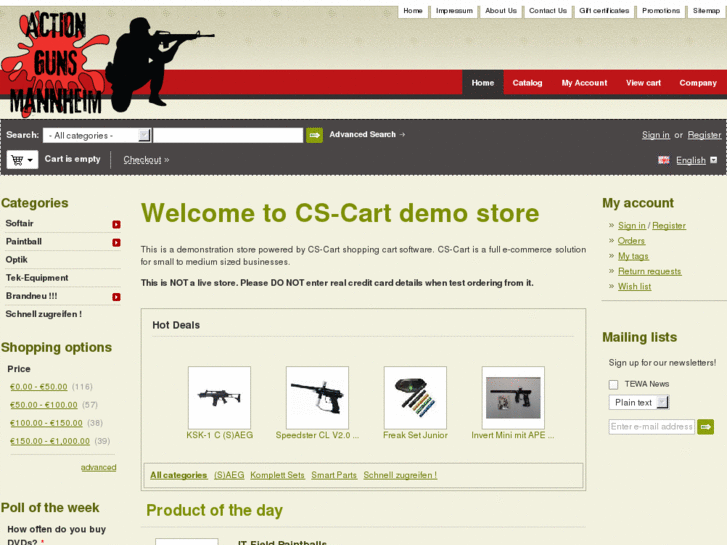The width and height of the screenshot is (727, 545).
Task: Open the KSK-1 C (S)AEG product thumbnail
Action: 219,398
